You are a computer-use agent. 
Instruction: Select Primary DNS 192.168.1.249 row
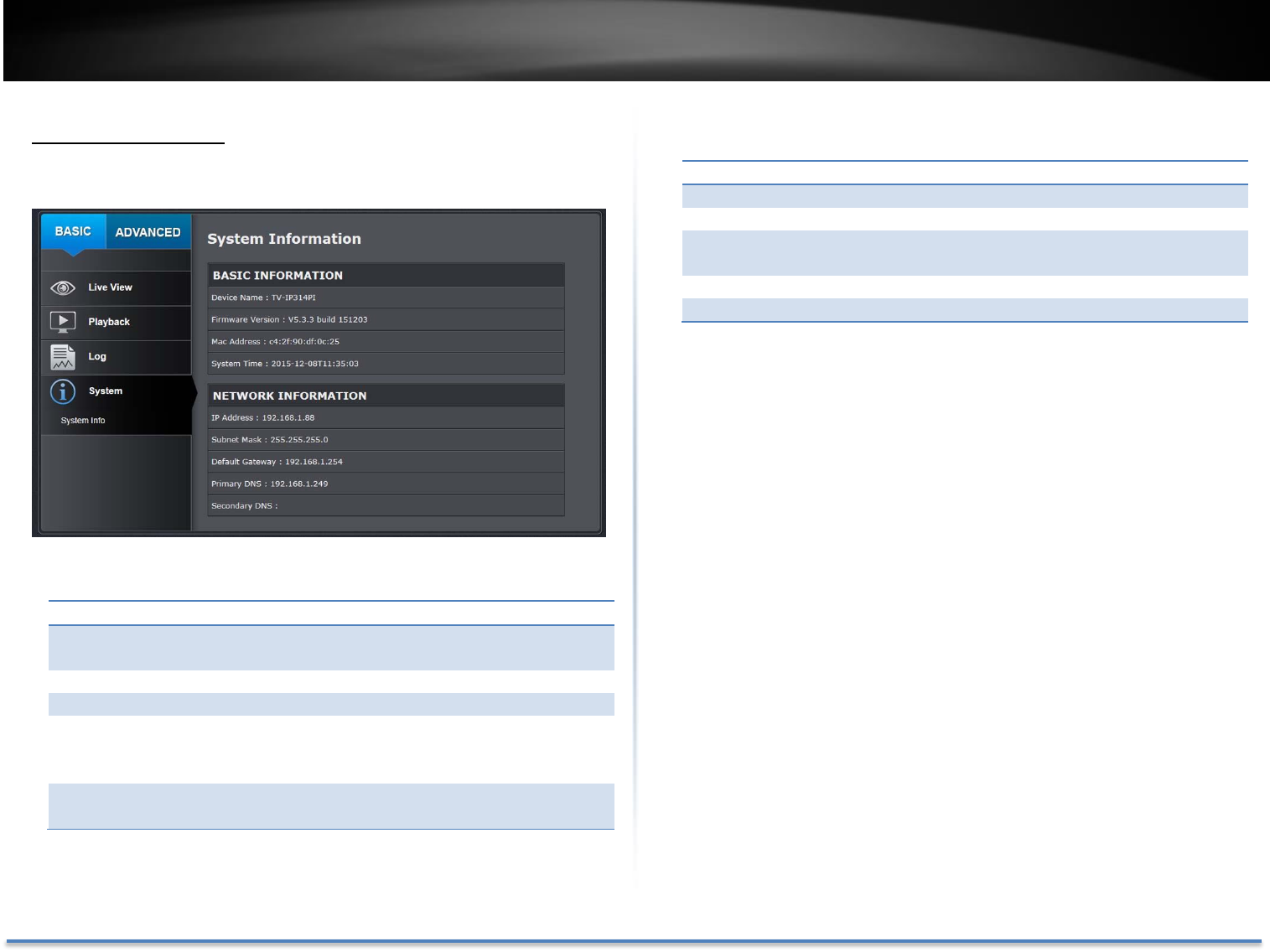pos(386,484)
